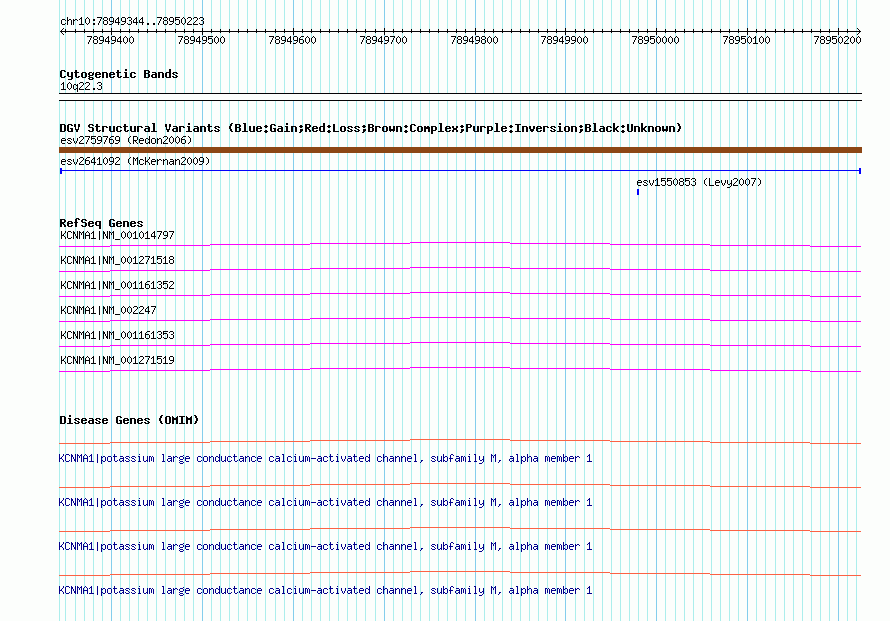Click the left arrow of the ruler
Screen dimensions: 890x621
62,31
